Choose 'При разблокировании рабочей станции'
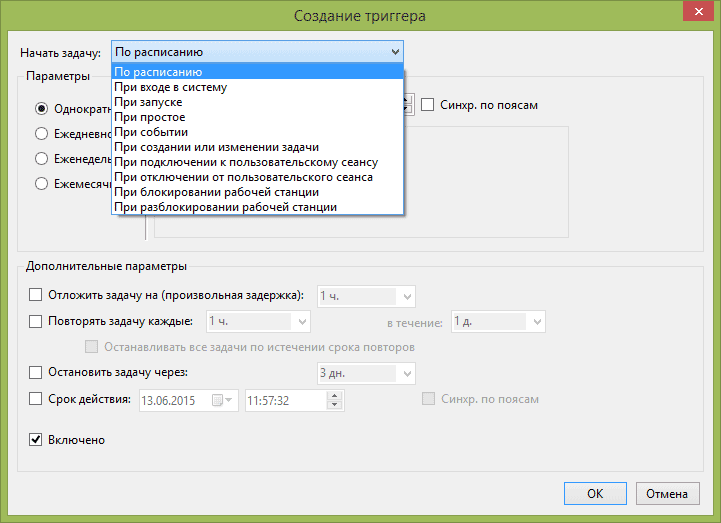 pos(258,207)
